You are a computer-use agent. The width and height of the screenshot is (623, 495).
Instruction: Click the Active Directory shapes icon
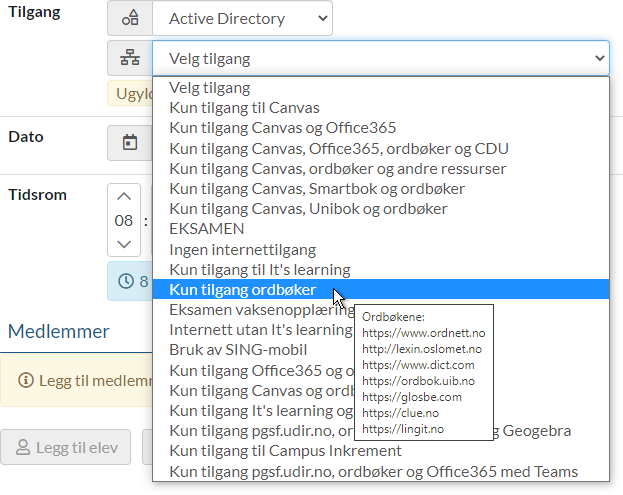click(130, 19)
